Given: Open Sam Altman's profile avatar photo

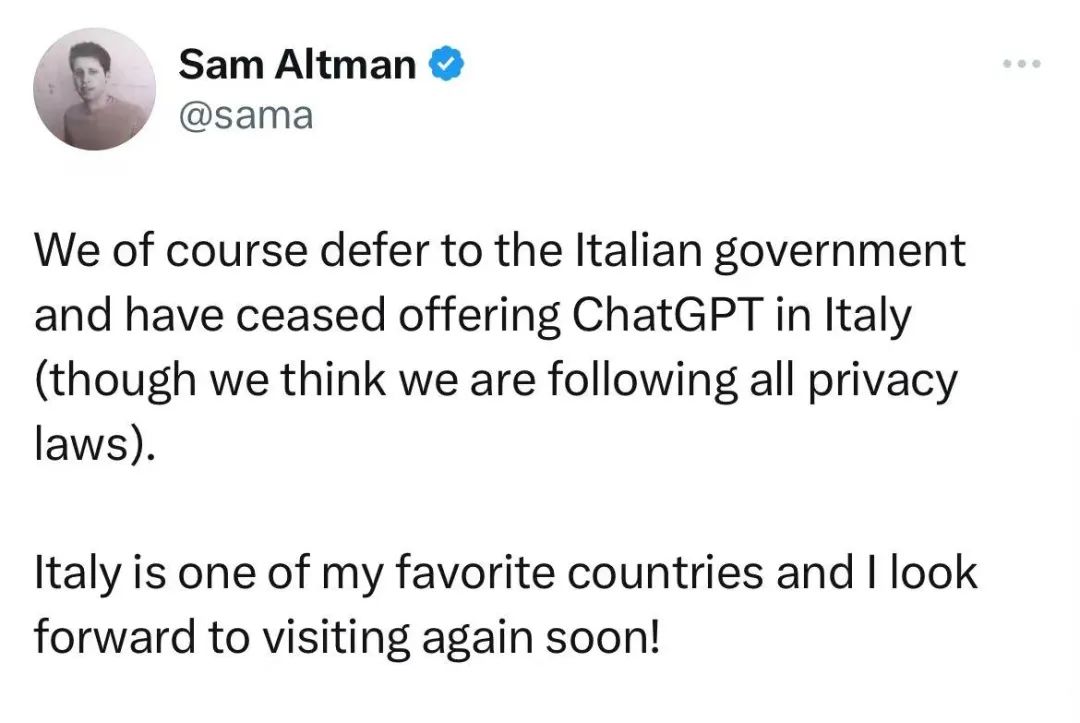Looking at the screenshot, I should click(x=94, y=90).
